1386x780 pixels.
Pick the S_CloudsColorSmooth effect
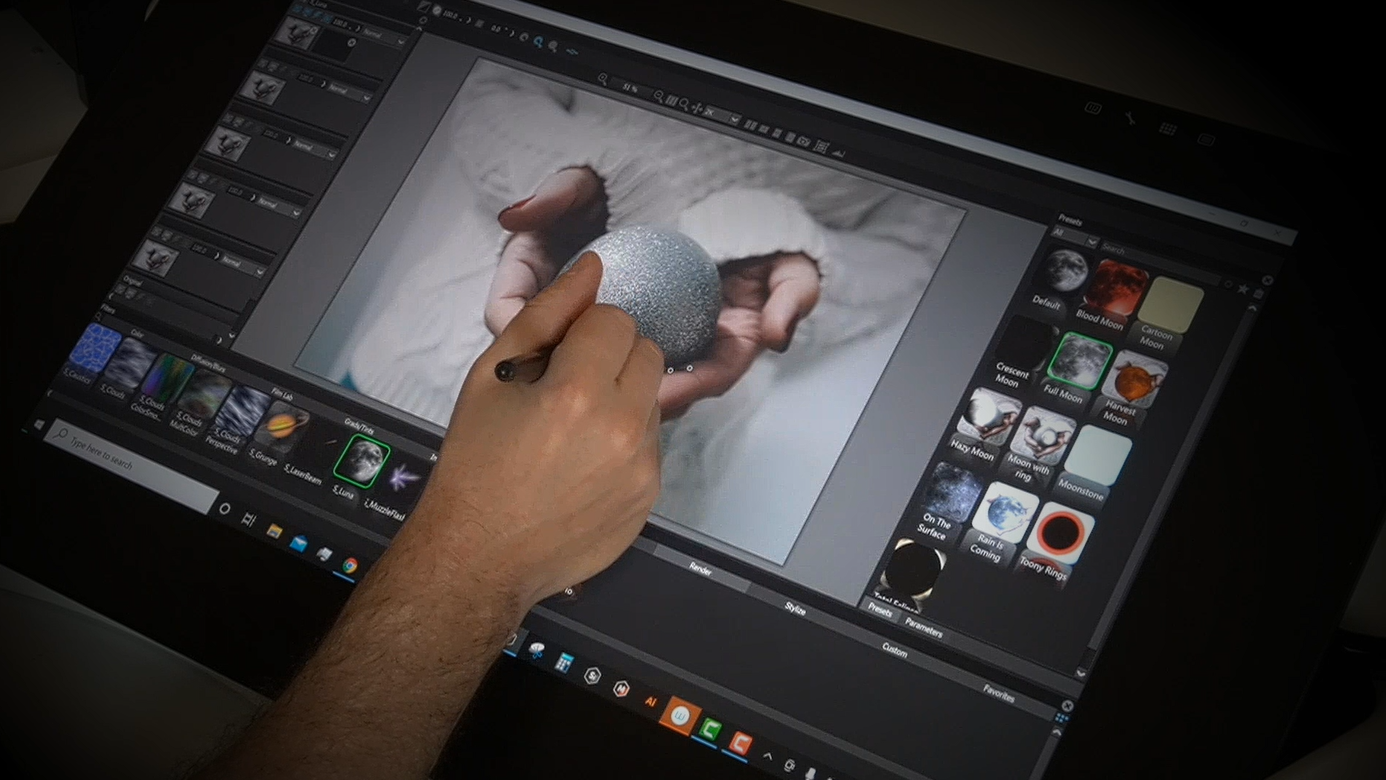(x=167, y=379)
